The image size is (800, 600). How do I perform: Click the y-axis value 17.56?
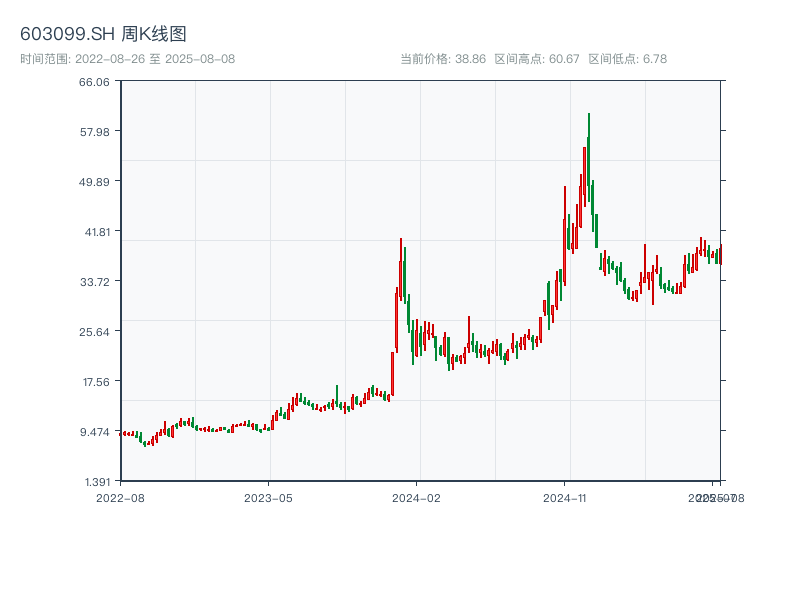[x=96, y=382]
